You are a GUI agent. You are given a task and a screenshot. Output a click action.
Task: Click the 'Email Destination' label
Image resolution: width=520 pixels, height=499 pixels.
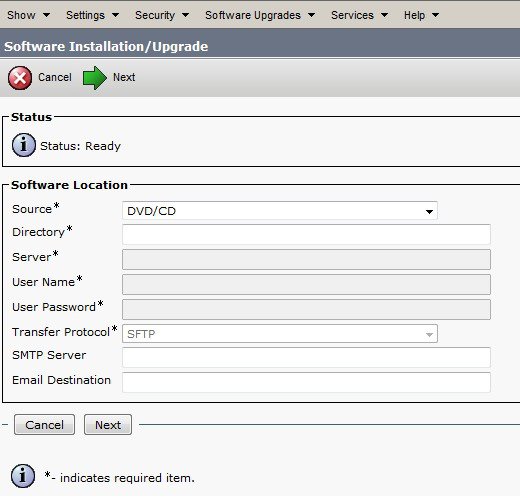(61, 380)
